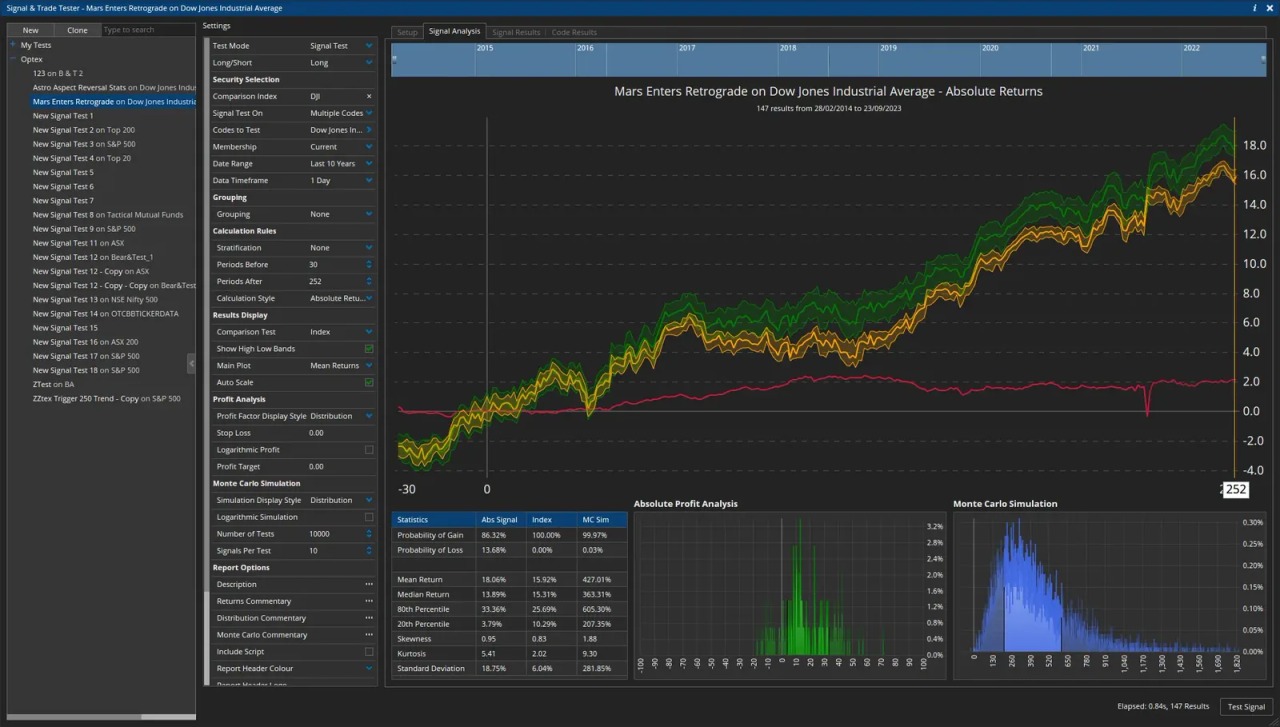Image resolution: width=1280 pixels, height=727 pixels.
Task: Open Distribution Commentary ellipsis editor
Action: pyautogui.click(x=368, y=618)
